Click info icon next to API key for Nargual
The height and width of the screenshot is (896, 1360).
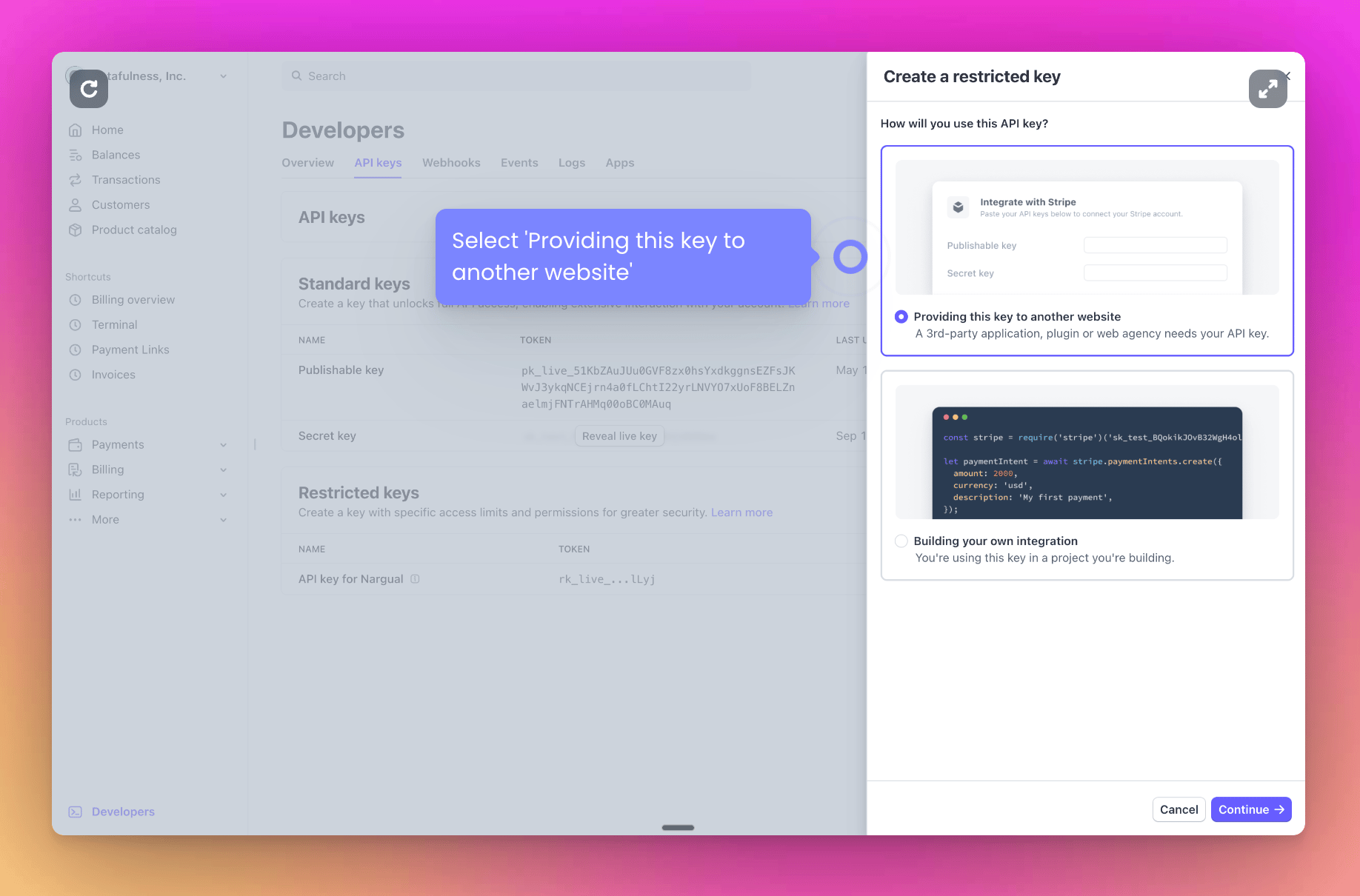tap(415, 579)
